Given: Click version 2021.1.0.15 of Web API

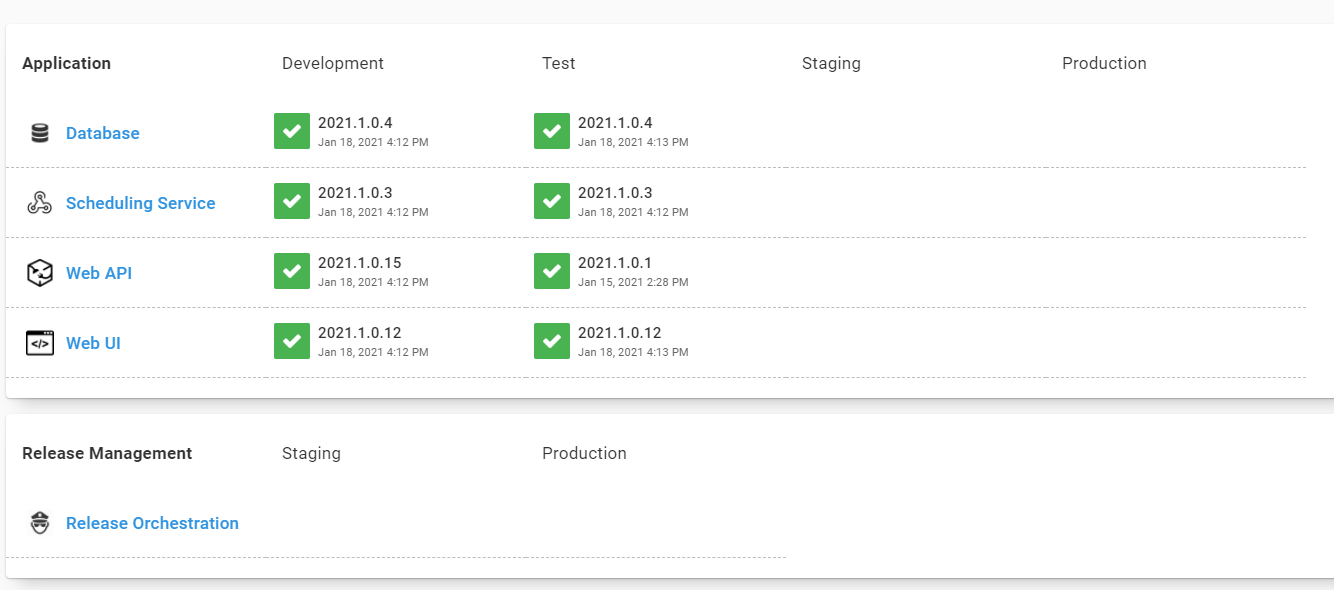Looking at the screenshot, I should [x=359, y=262].
